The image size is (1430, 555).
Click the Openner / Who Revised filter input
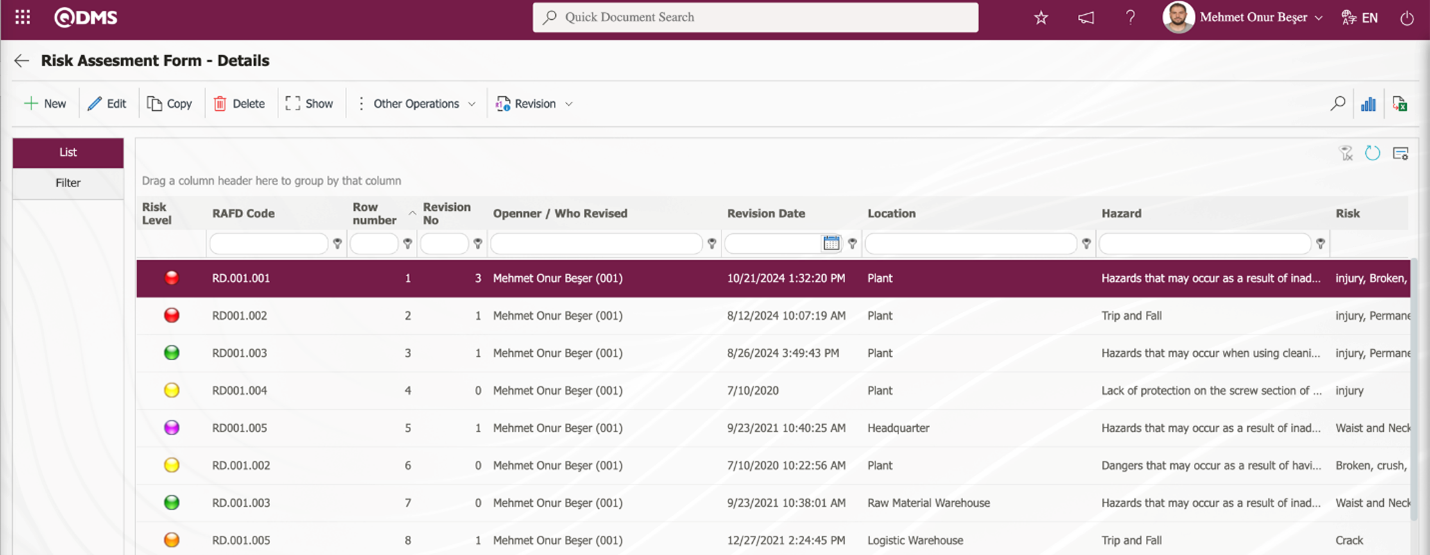pyautogui.click(x=597, y=244)
